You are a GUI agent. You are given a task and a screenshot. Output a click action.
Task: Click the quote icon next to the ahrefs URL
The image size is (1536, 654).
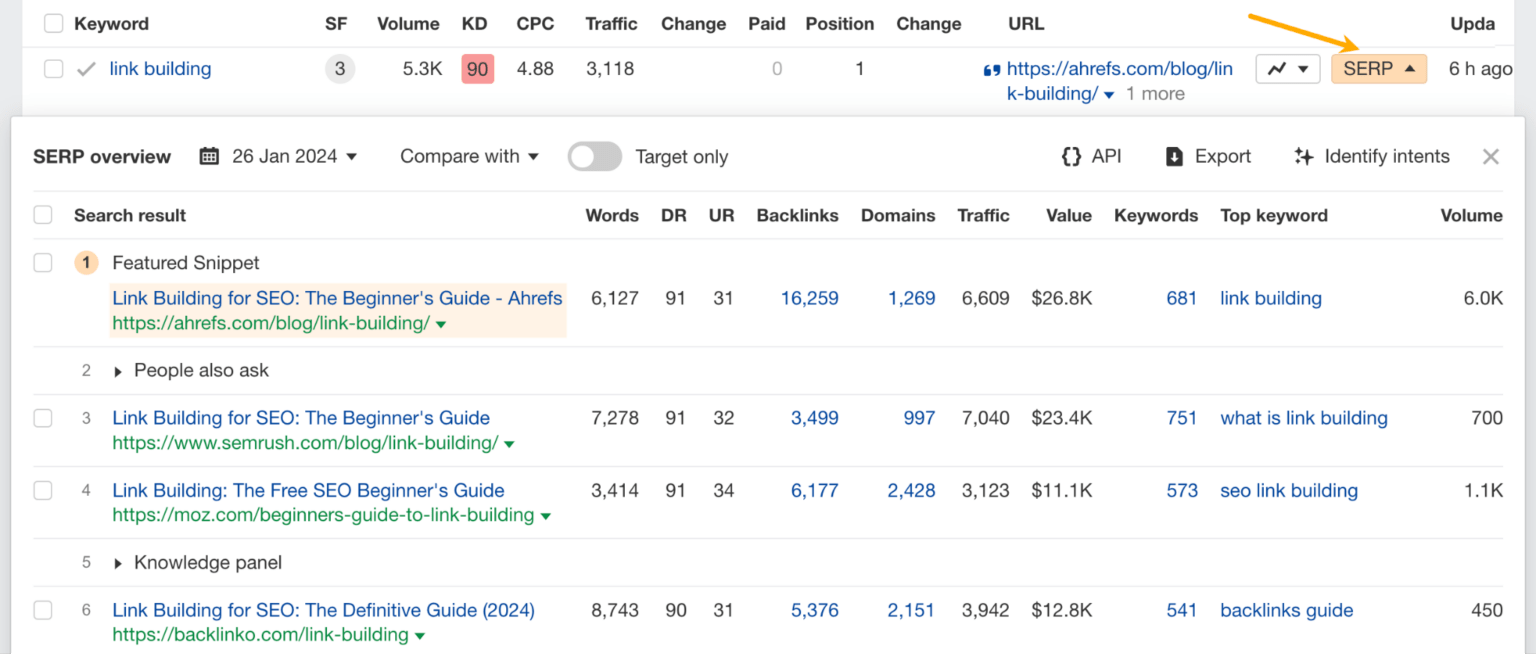pyautogui.click(x=991, y=69)
